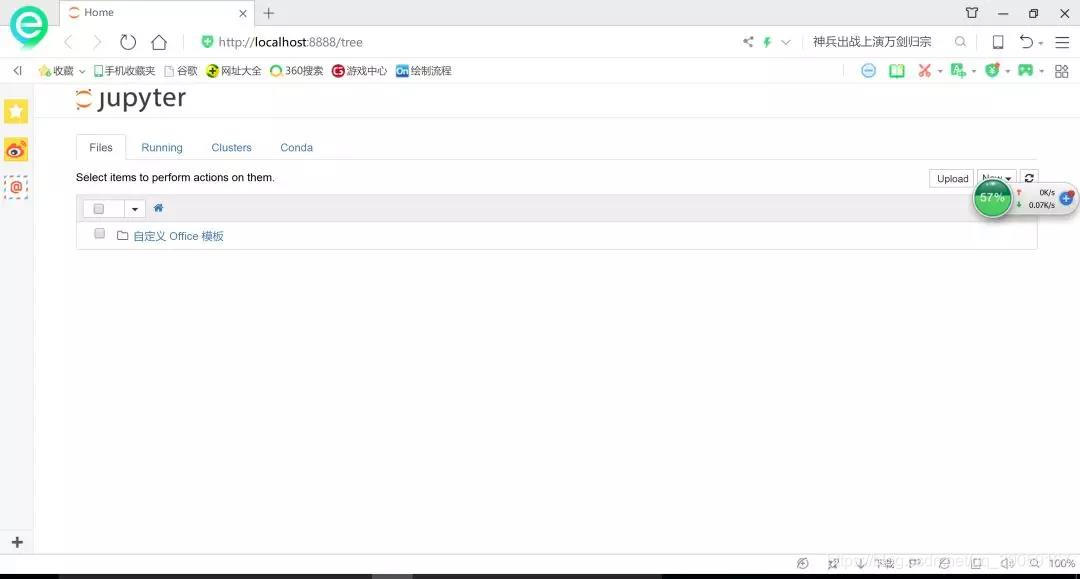Screen dimensions: 1080x579
Task: Switch to the Conda tab
Action: click(x=296, y=147)
